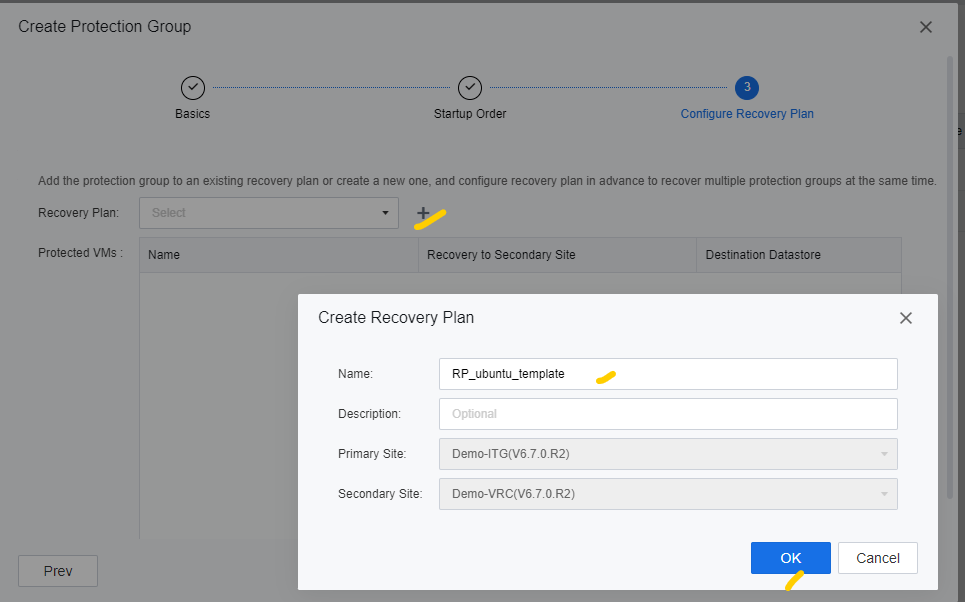Expand the Secondary Site dropdown

(x=668, y=494)
